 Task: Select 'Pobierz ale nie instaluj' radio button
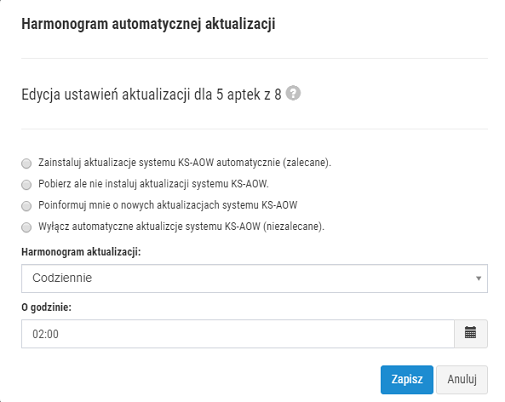point(26,185)
